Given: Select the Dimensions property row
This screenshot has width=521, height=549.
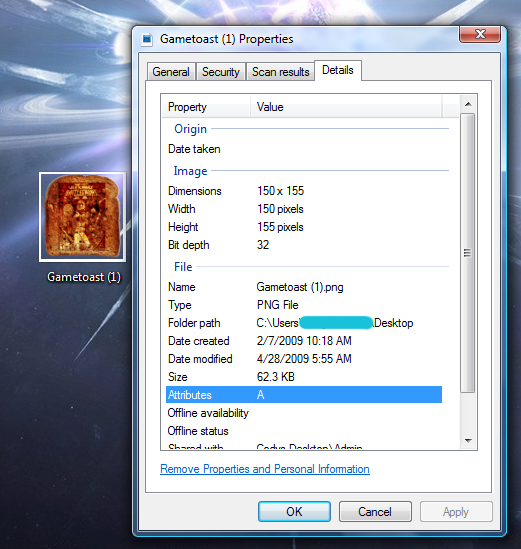Looking at the screenshot, I should click(304, 191).
